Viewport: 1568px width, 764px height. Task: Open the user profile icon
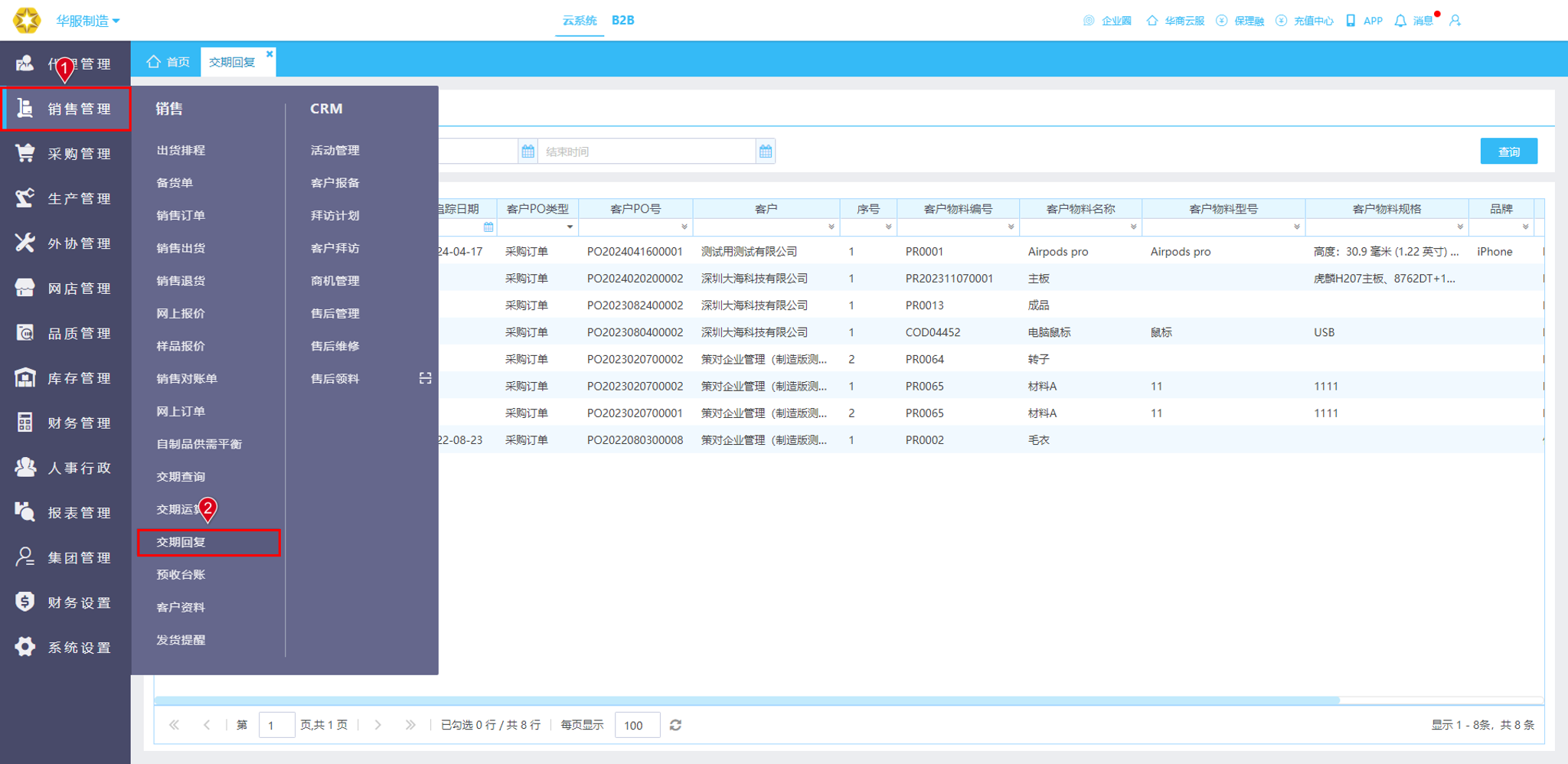(1455, 21)
